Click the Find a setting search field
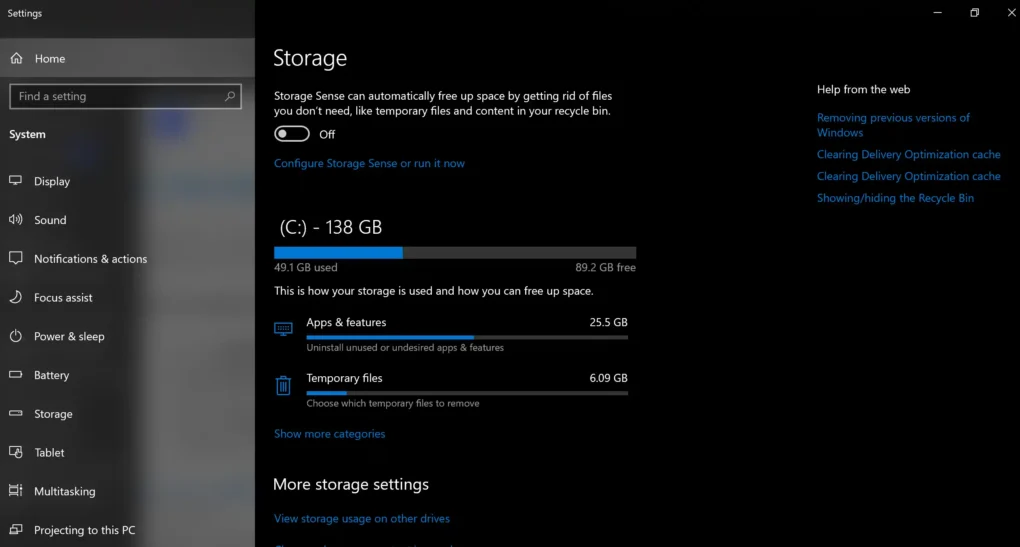This screenshot has width=1020, height=547. pyautogui.click(x=126, y=96)
